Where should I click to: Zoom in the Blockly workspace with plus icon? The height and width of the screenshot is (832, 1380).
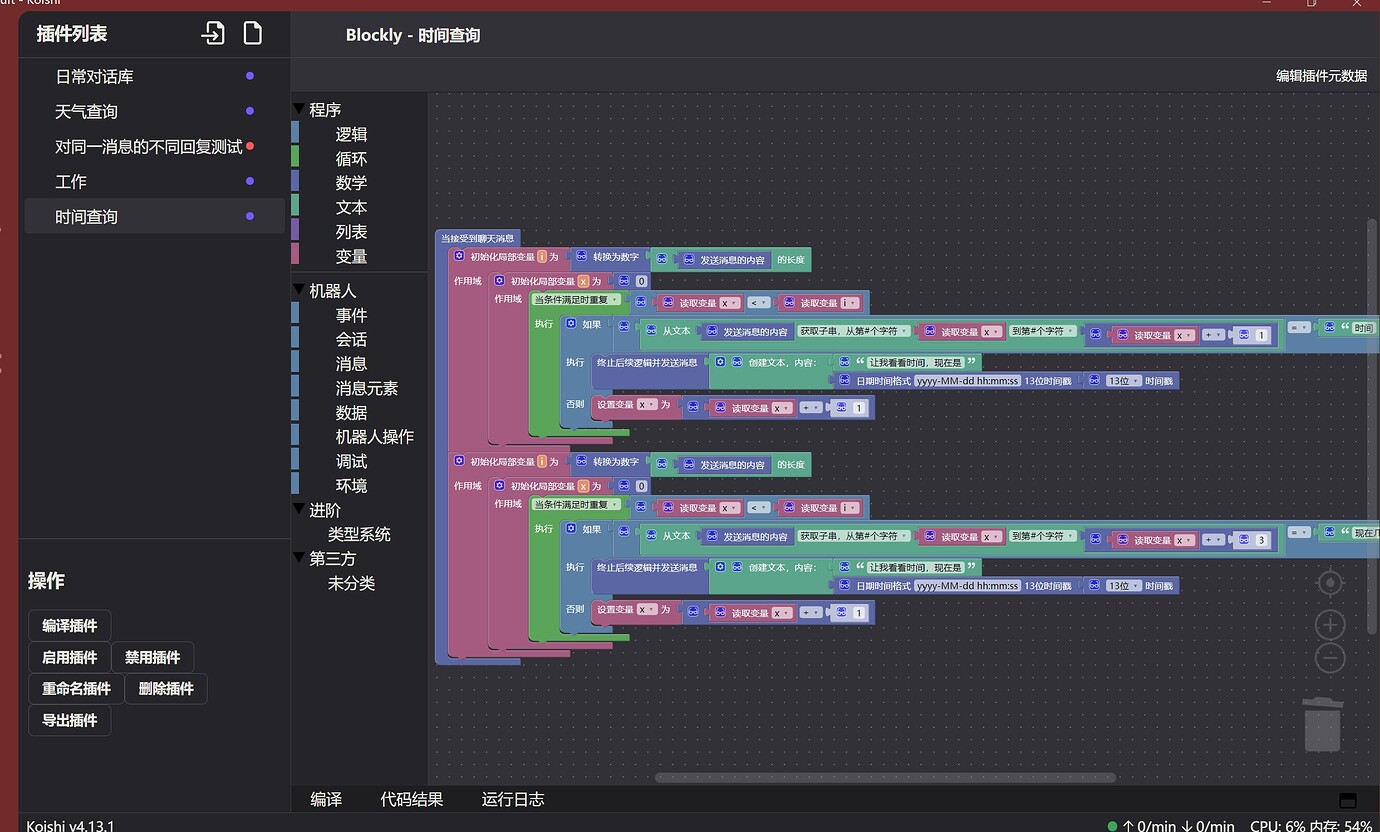click(x=1330, y=624)
